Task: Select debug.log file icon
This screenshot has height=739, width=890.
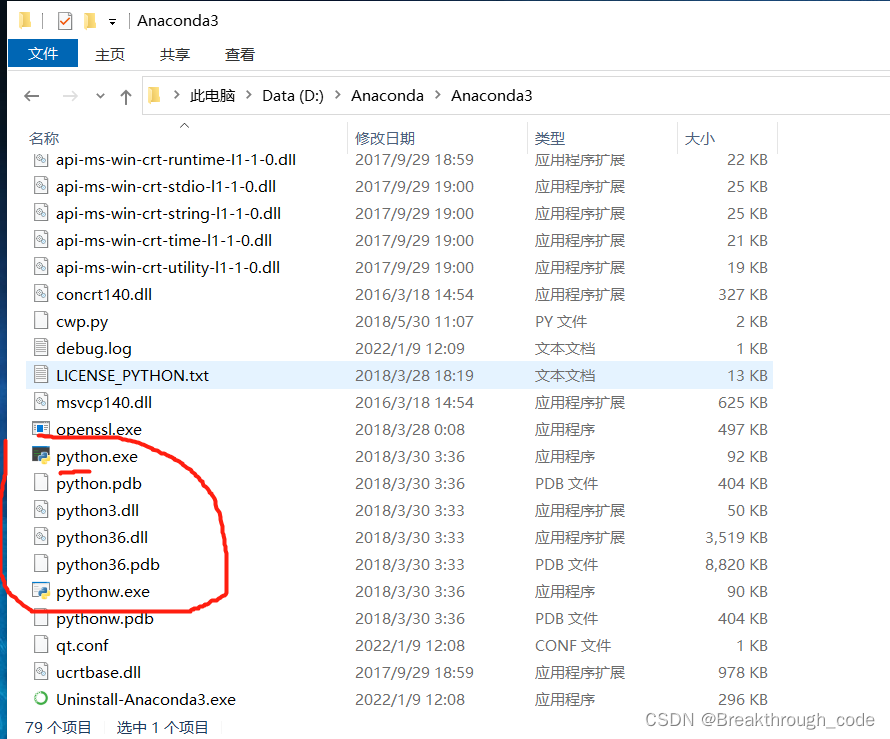Action: click(41, 348)
